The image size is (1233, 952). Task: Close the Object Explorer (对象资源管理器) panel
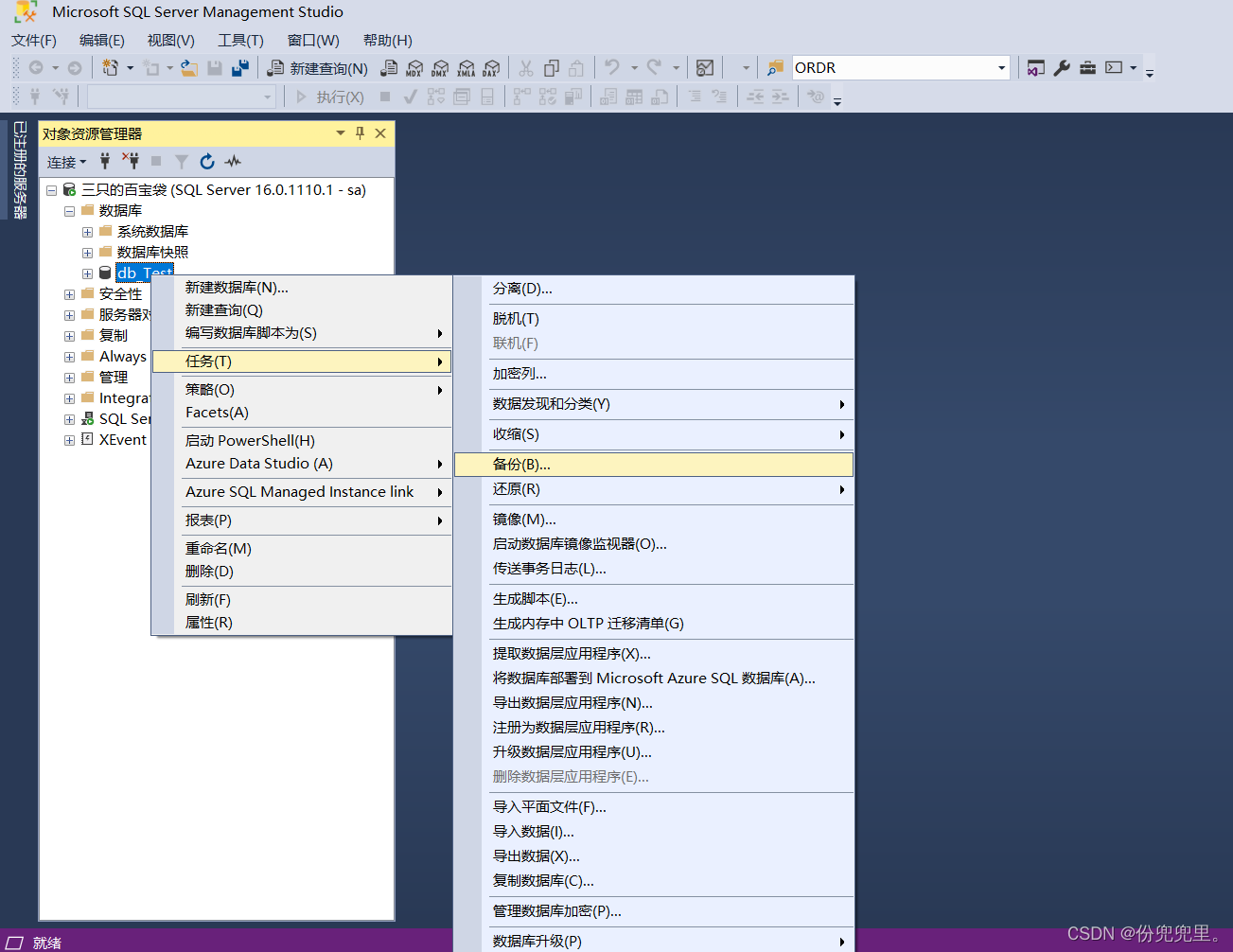coord(380,133)
